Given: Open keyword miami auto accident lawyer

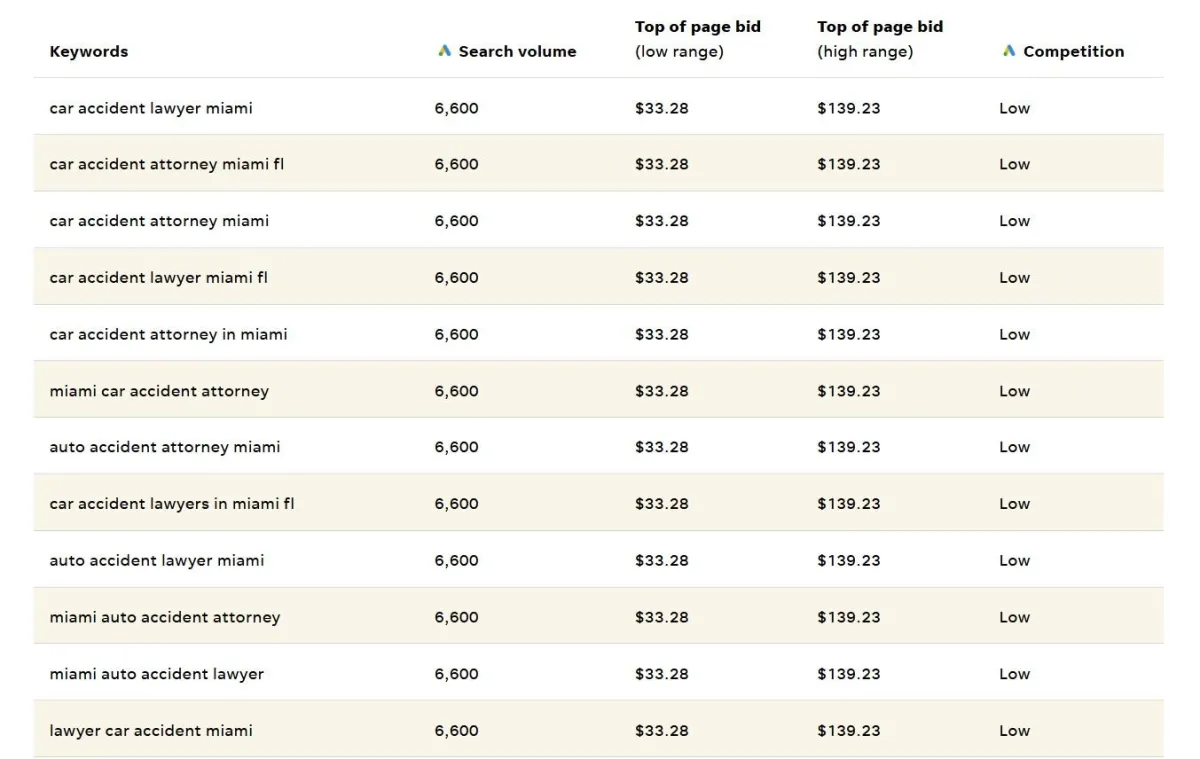Looking at the screenshot, I should tap(157, 674).
